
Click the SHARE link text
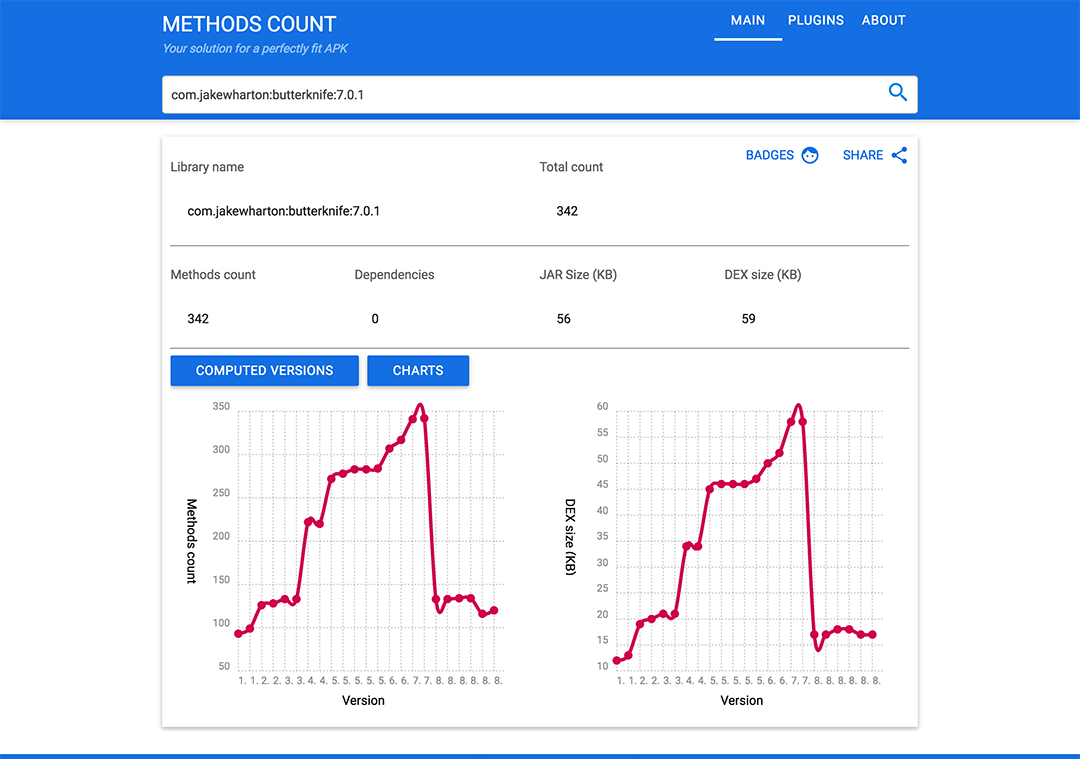(x=863, y=155)
